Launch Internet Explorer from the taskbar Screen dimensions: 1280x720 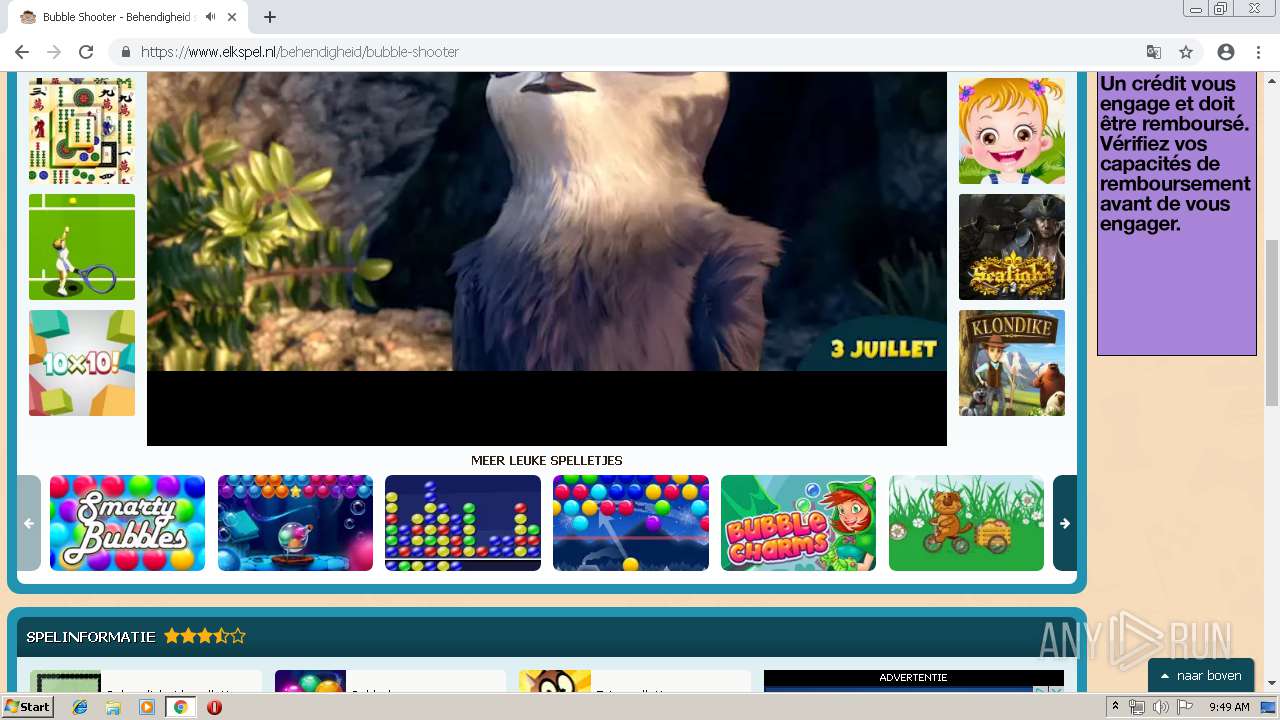click(x=80, y=707)
